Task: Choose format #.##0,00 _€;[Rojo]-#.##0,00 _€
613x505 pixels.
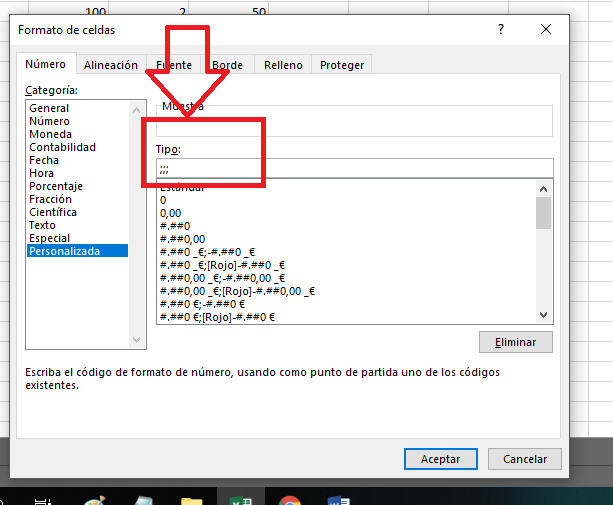Action: tap(346, 291)
